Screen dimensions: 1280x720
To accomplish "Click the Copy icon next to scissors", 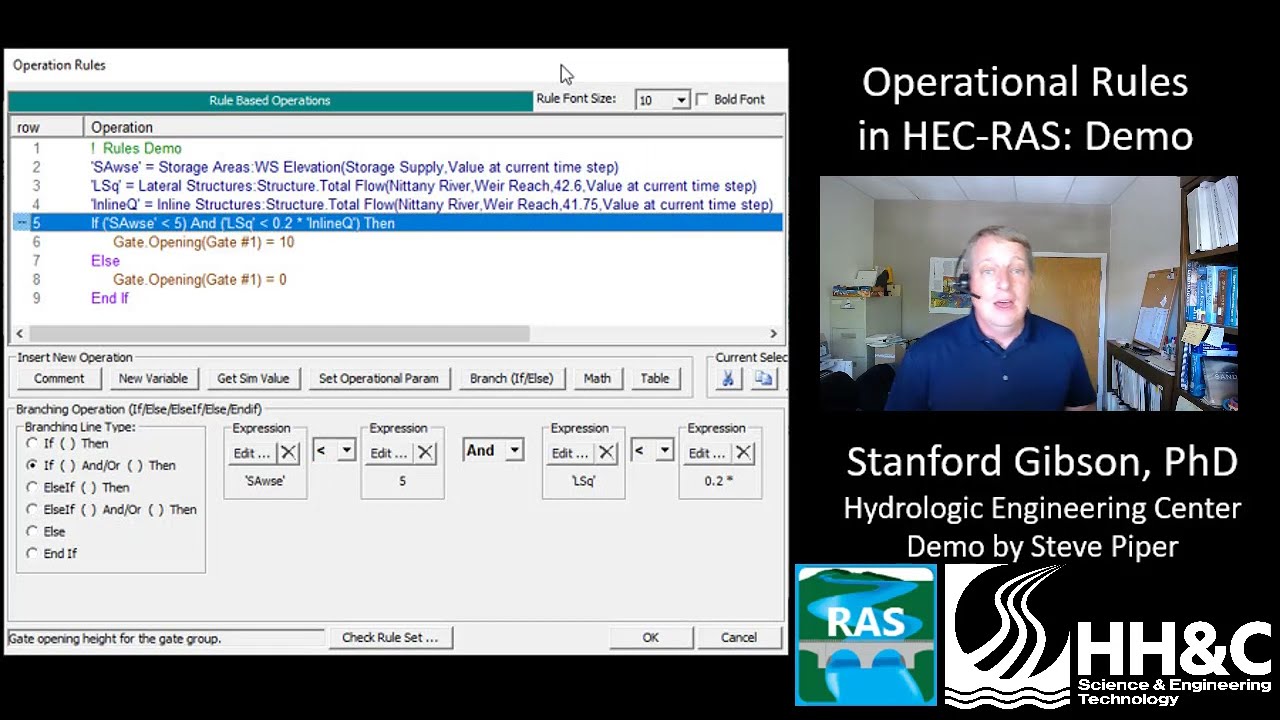I will [763, 378].
